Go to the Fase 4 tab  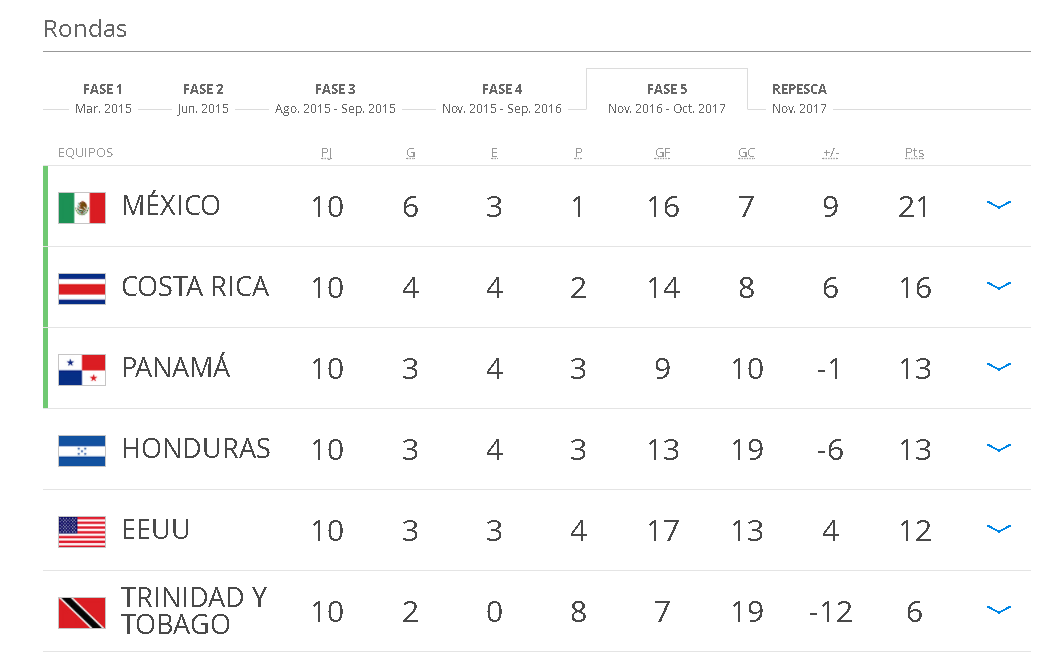[x=502, y=98]
